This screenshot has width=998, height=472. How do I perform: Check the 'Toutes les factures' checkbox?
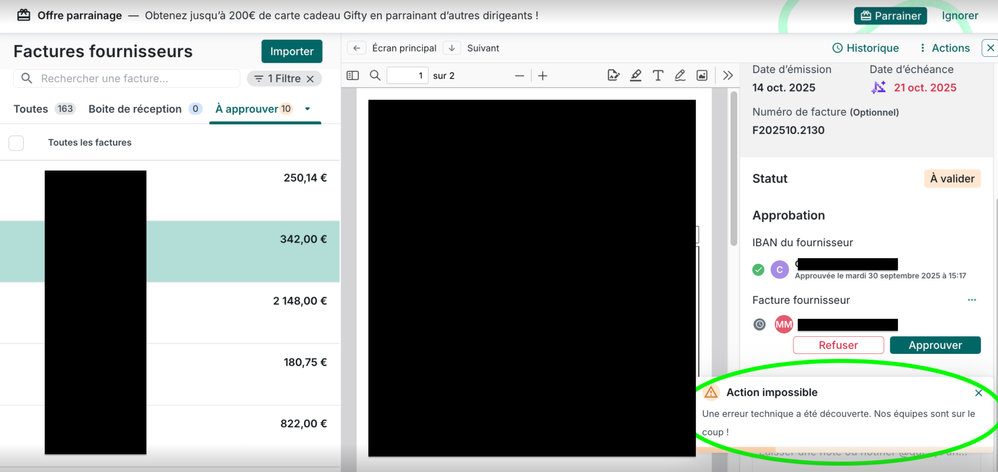16,143
